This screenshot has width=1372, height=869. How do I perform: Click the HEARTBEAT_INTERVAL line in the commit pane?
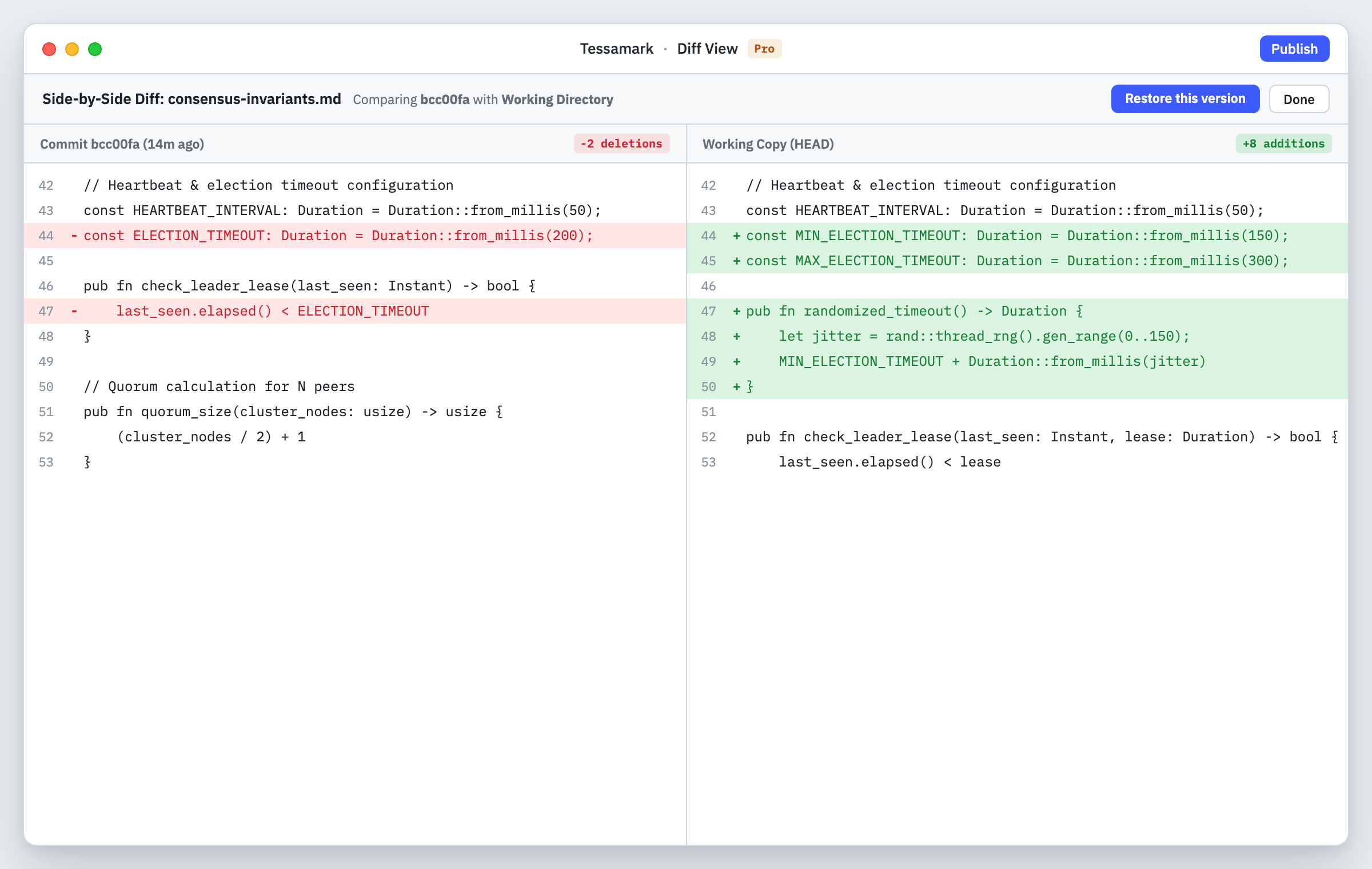pos(355,210)
